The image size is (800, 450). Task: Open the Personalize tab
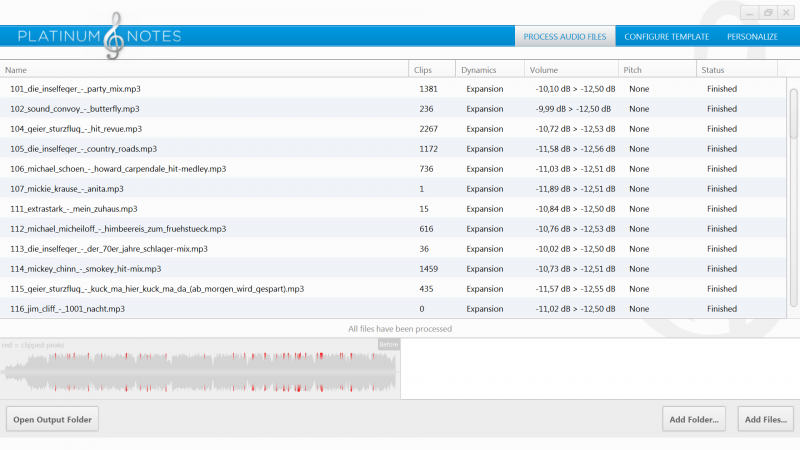tap(752, 37)
